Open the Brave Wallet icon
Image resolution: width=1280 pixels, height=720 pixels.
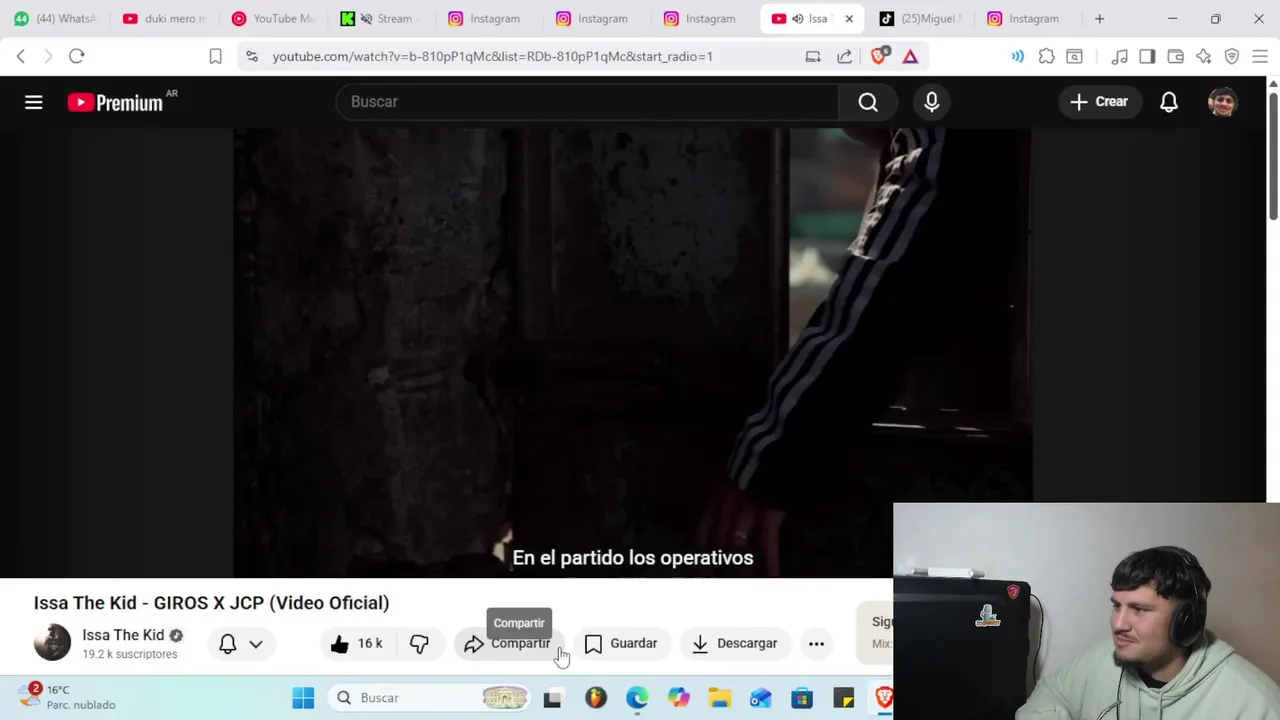point(1175,56)
